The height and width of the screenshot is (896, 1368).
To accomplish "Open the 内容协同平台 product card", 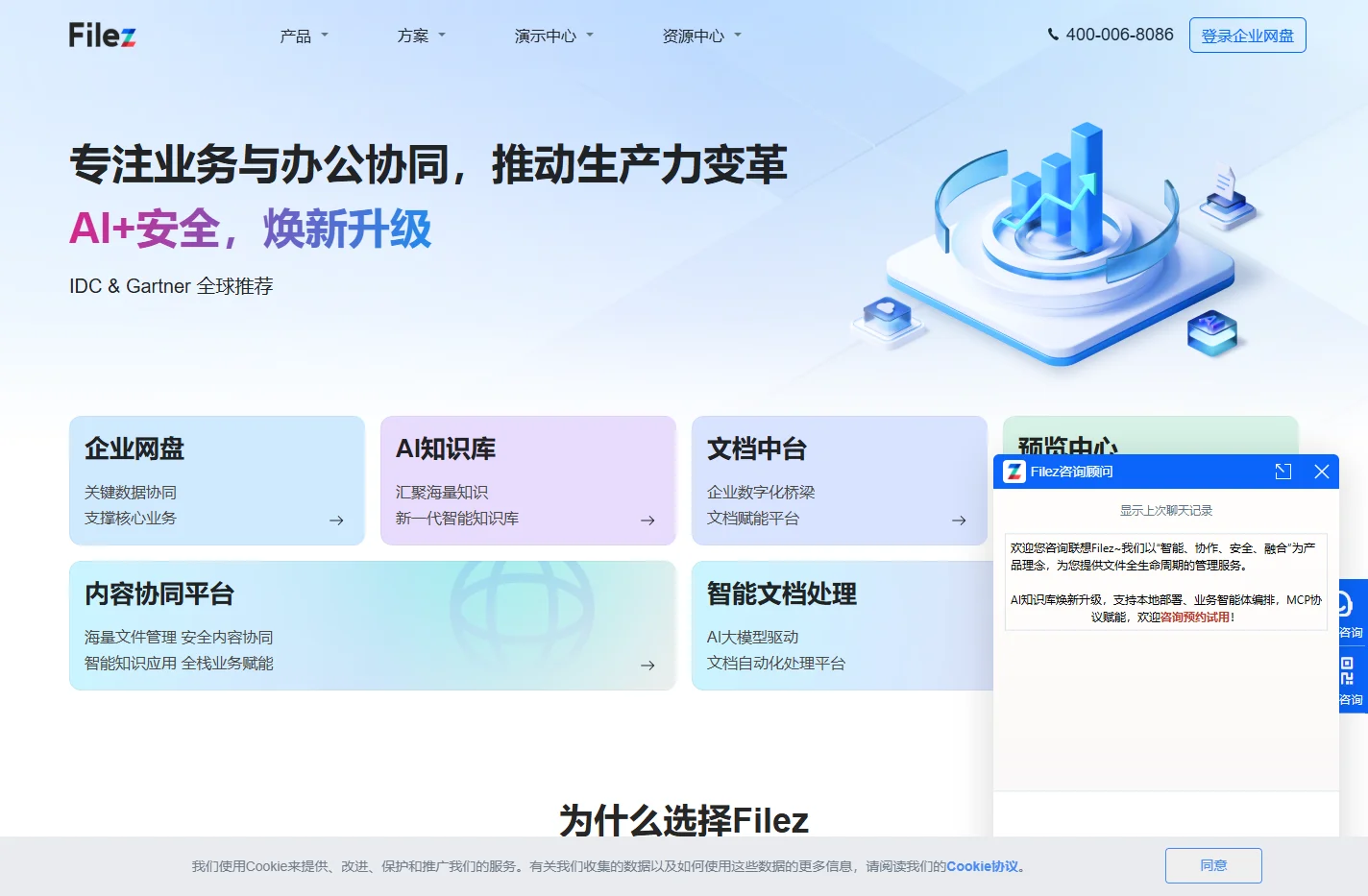I will [x=373, y=625].
